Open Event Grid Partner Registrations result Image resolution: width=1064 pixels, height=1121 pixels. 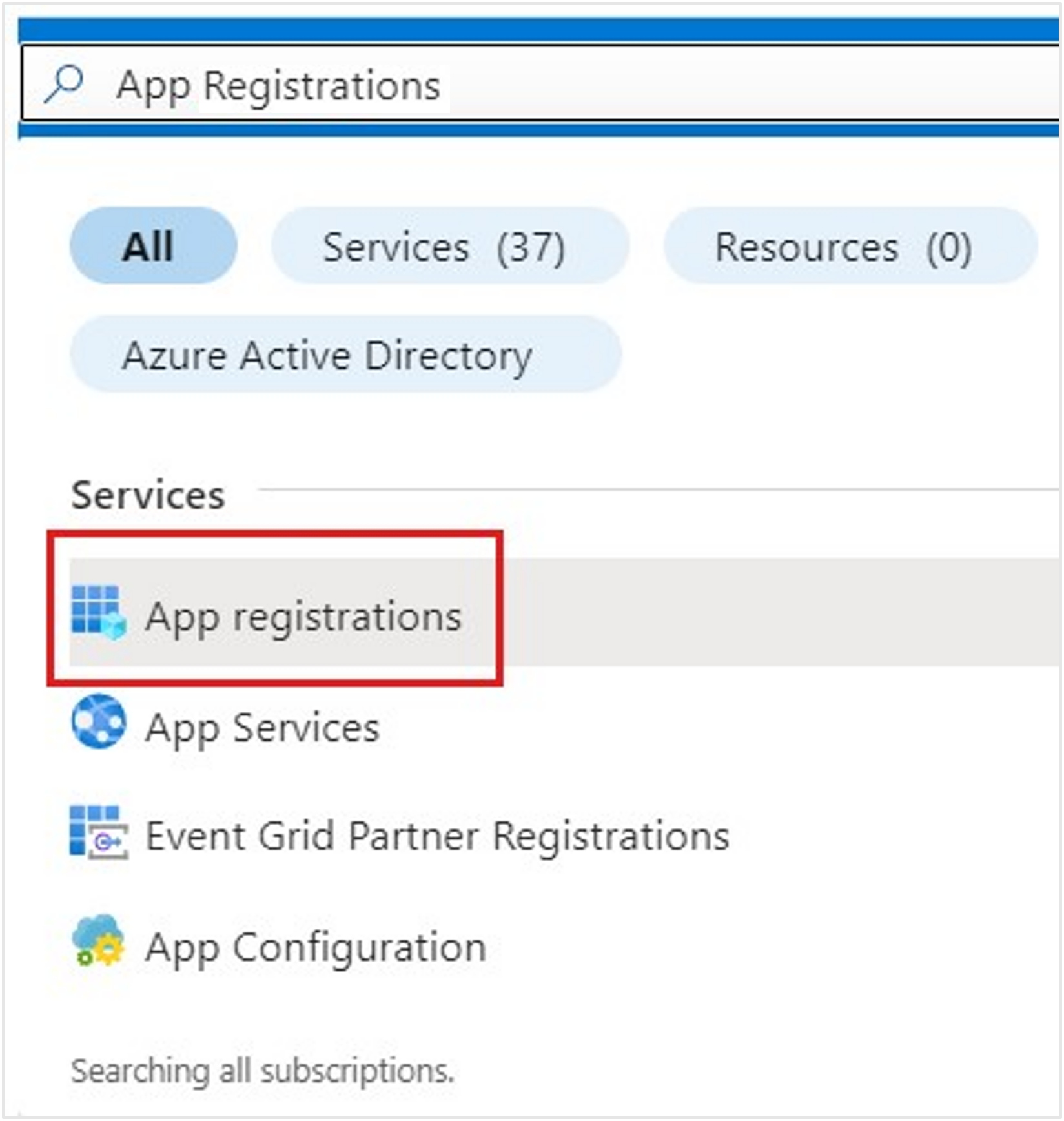pyautogui.click(x=437, y=836)
